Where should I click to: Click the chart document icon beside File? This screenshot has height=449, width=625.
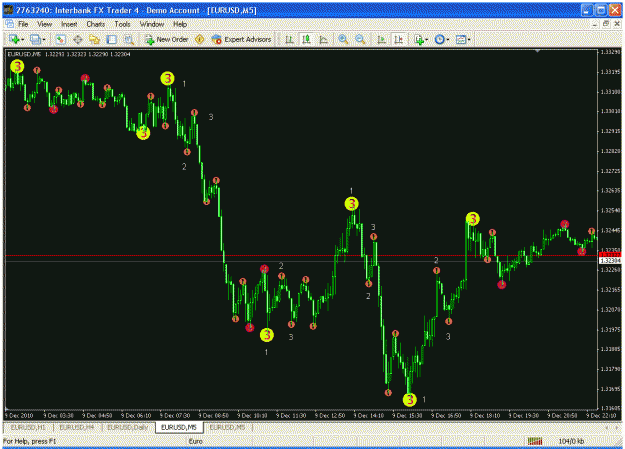click(9, 24)
